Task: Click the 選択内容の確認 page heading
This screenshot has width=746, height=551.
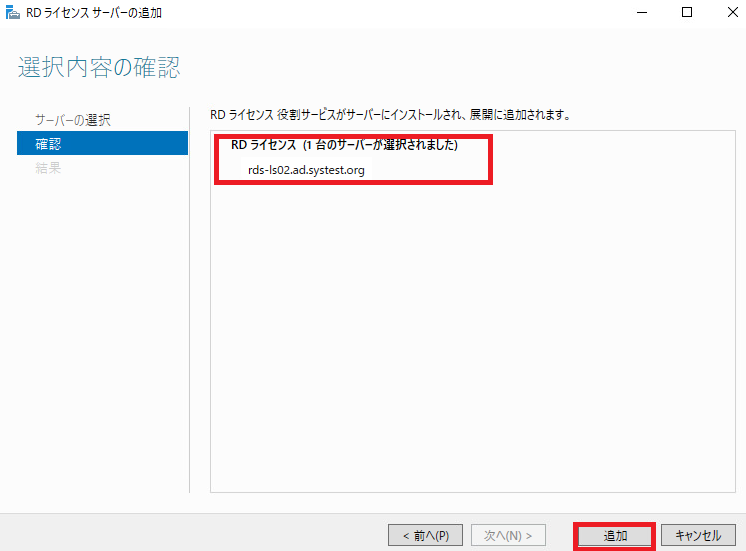Action: [x=99, y=67]
